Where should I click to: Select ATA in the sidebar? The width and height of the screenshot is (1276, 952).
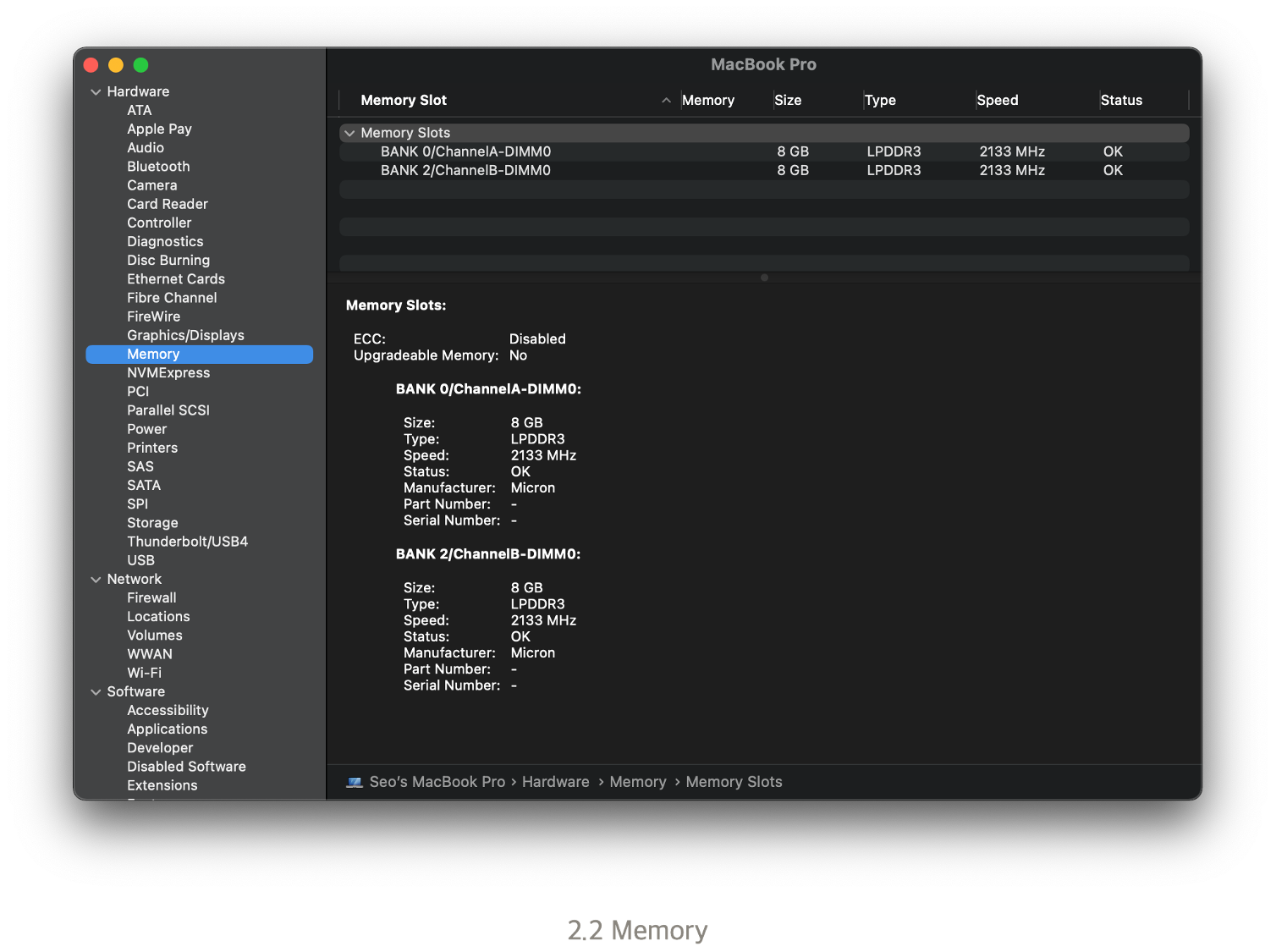coord(140,111)
